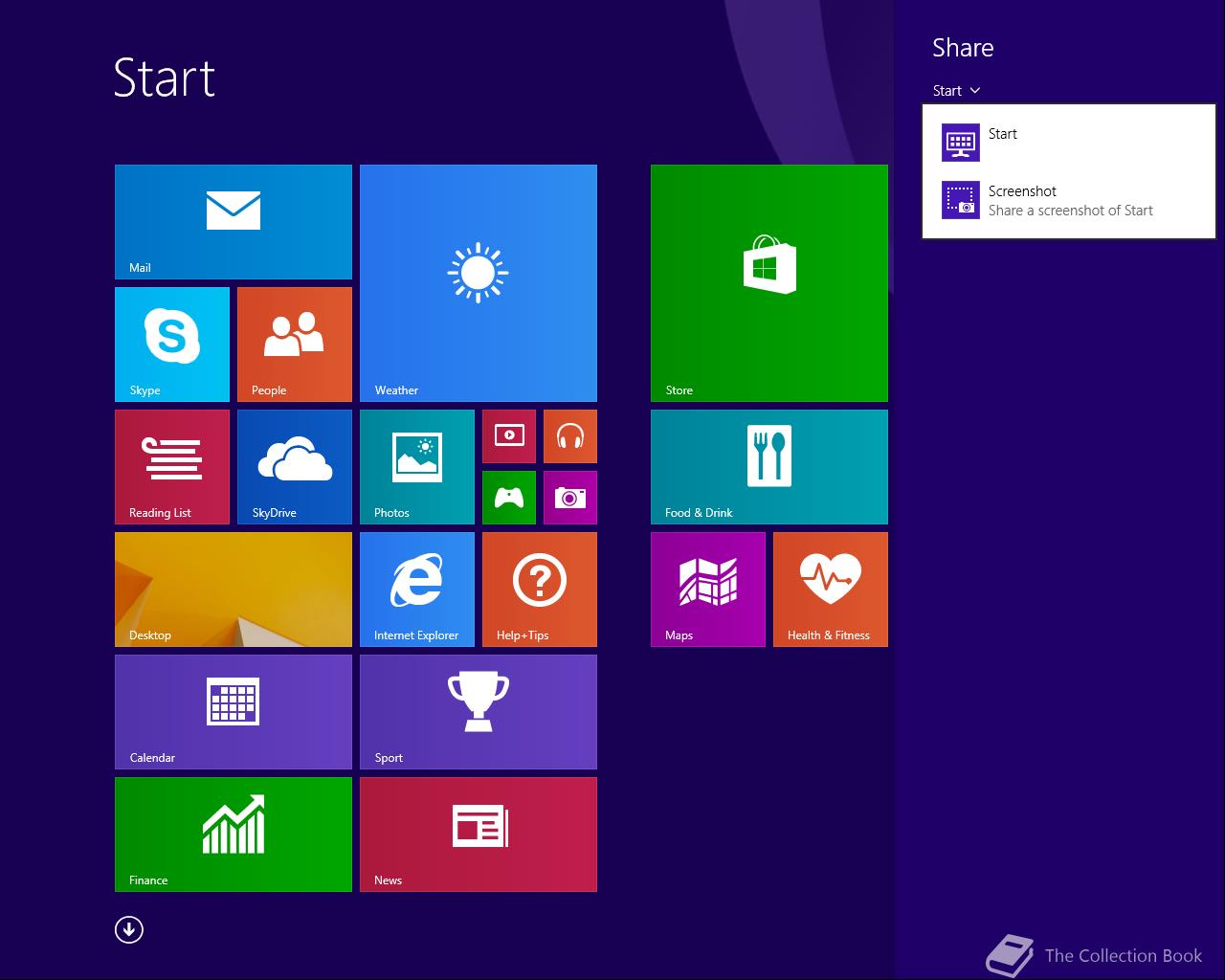Select Start in the share list

click(x=1069, y=143)
